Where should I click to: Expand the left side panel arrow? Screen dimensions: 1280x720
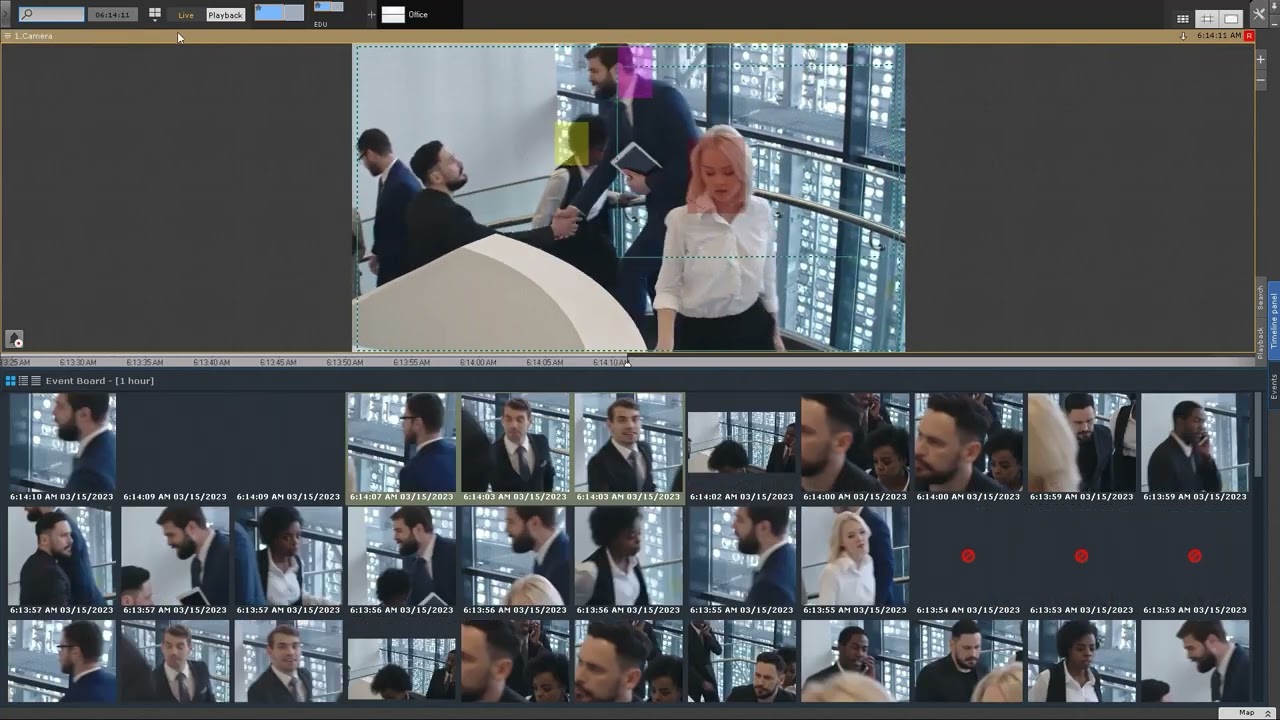[4, 15]
